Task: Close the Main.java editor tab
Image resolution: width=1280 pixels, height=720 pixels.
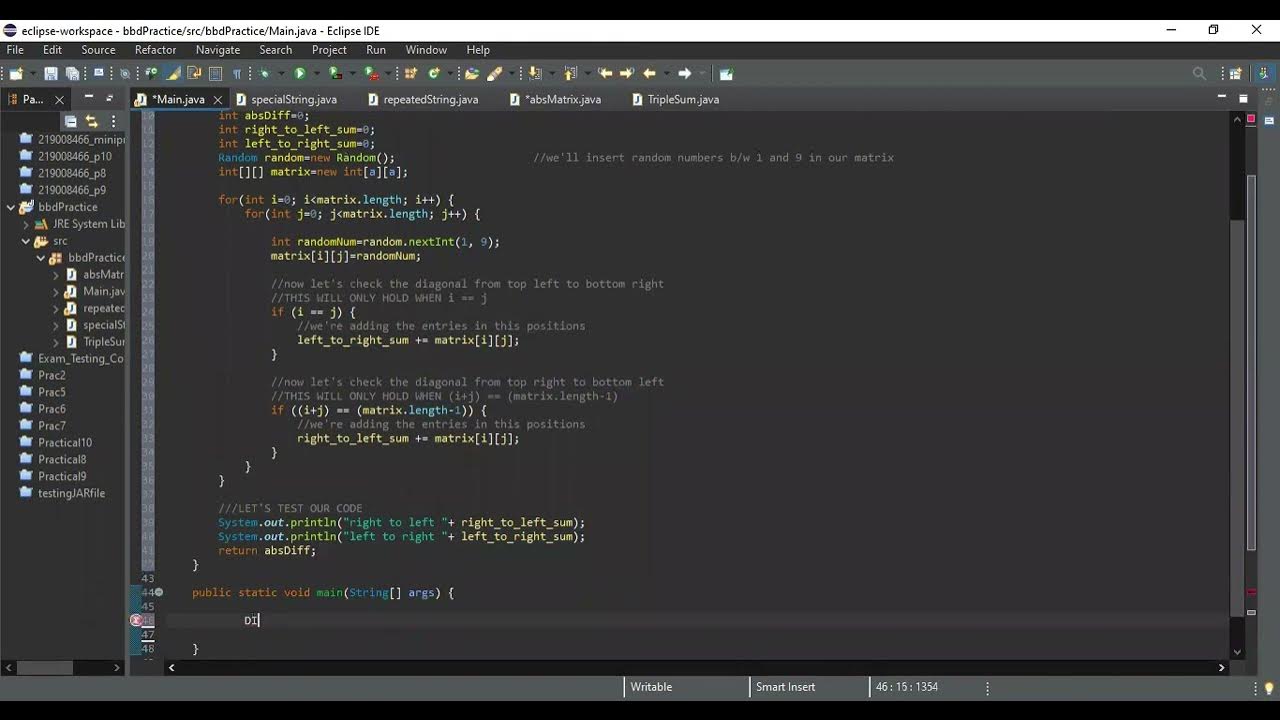Action: [x=217, y=99]
